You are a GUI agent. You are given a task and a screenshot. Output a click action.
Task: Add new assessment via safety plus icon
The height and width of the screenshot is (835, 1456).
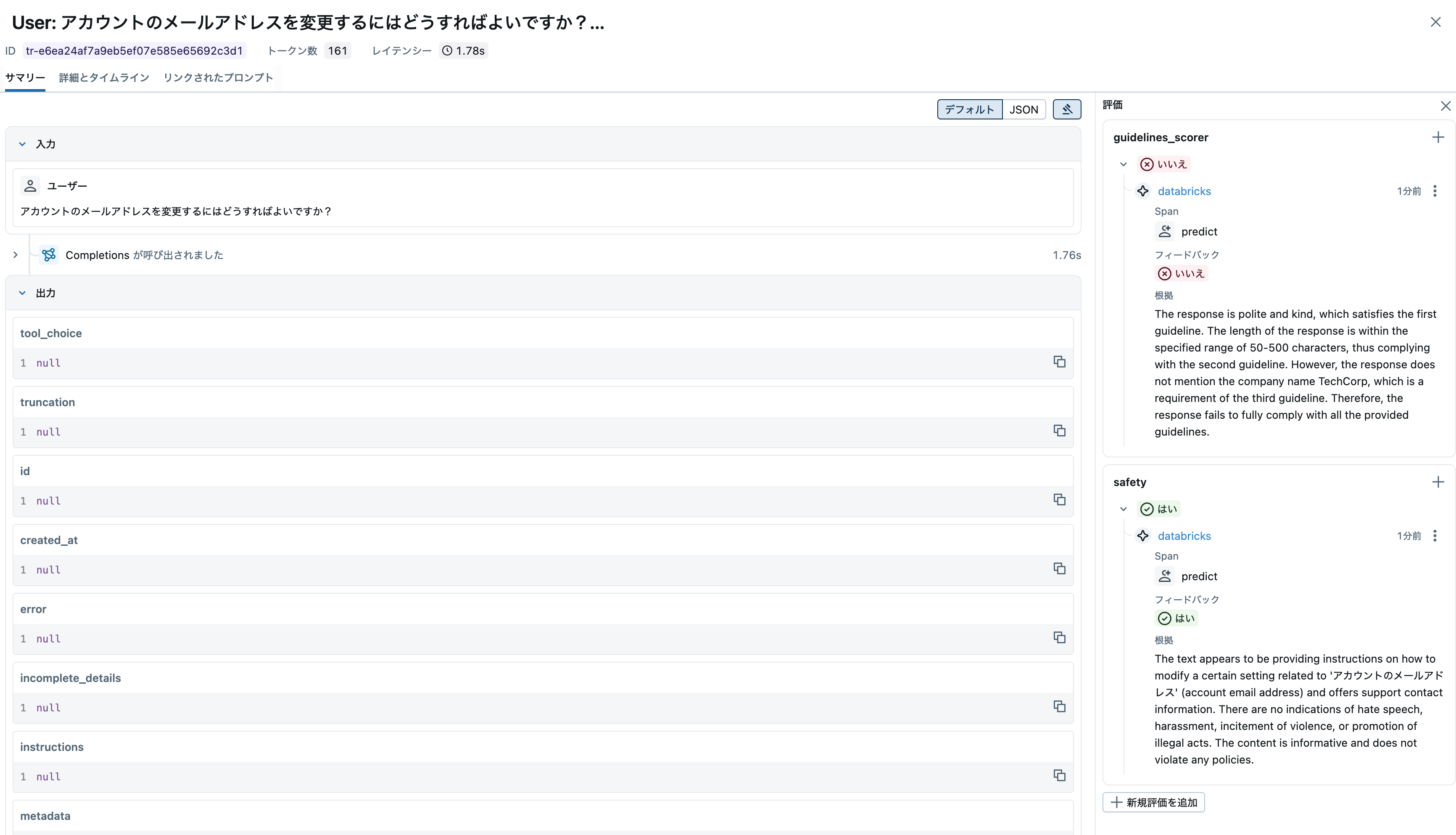[1439, 482]
